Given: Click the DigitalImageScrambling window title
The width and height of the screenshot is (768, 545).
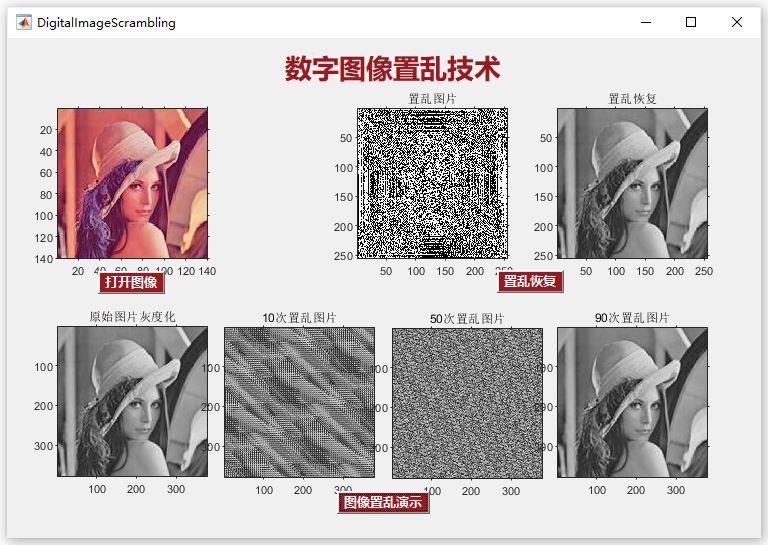Looking at the screenshot, I should (x=106, y=23).
